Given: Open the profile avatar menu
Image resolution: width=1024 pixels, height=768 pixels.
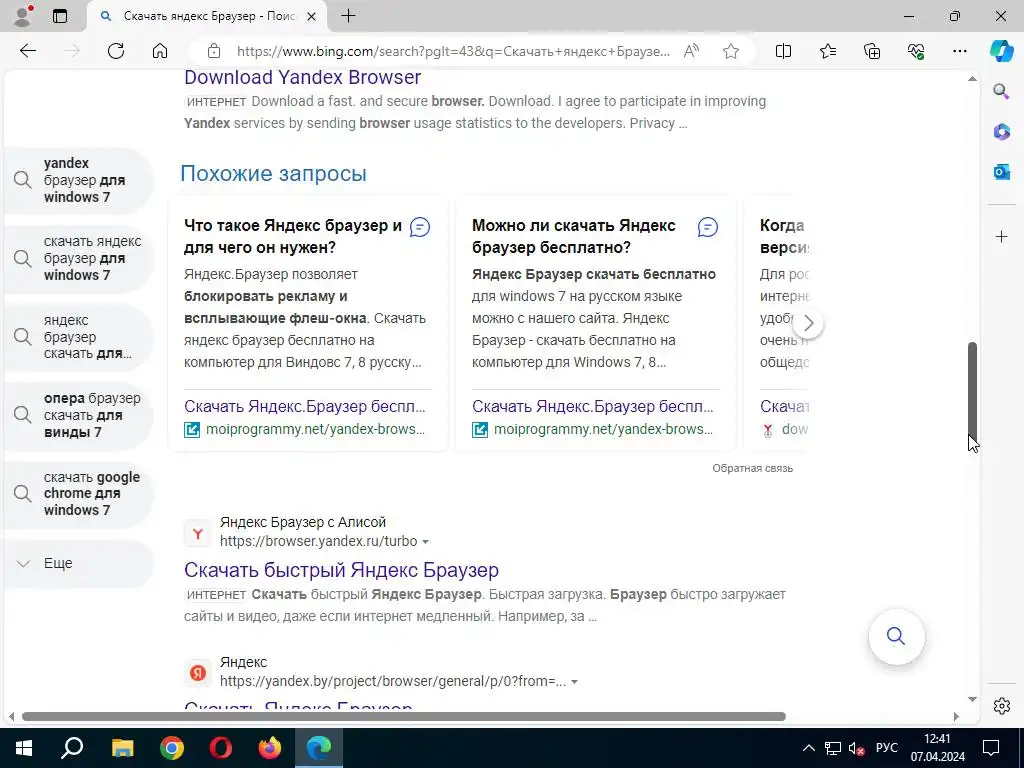Looking at the screenshot, I should pyautogui.click(x=24, y=16).
